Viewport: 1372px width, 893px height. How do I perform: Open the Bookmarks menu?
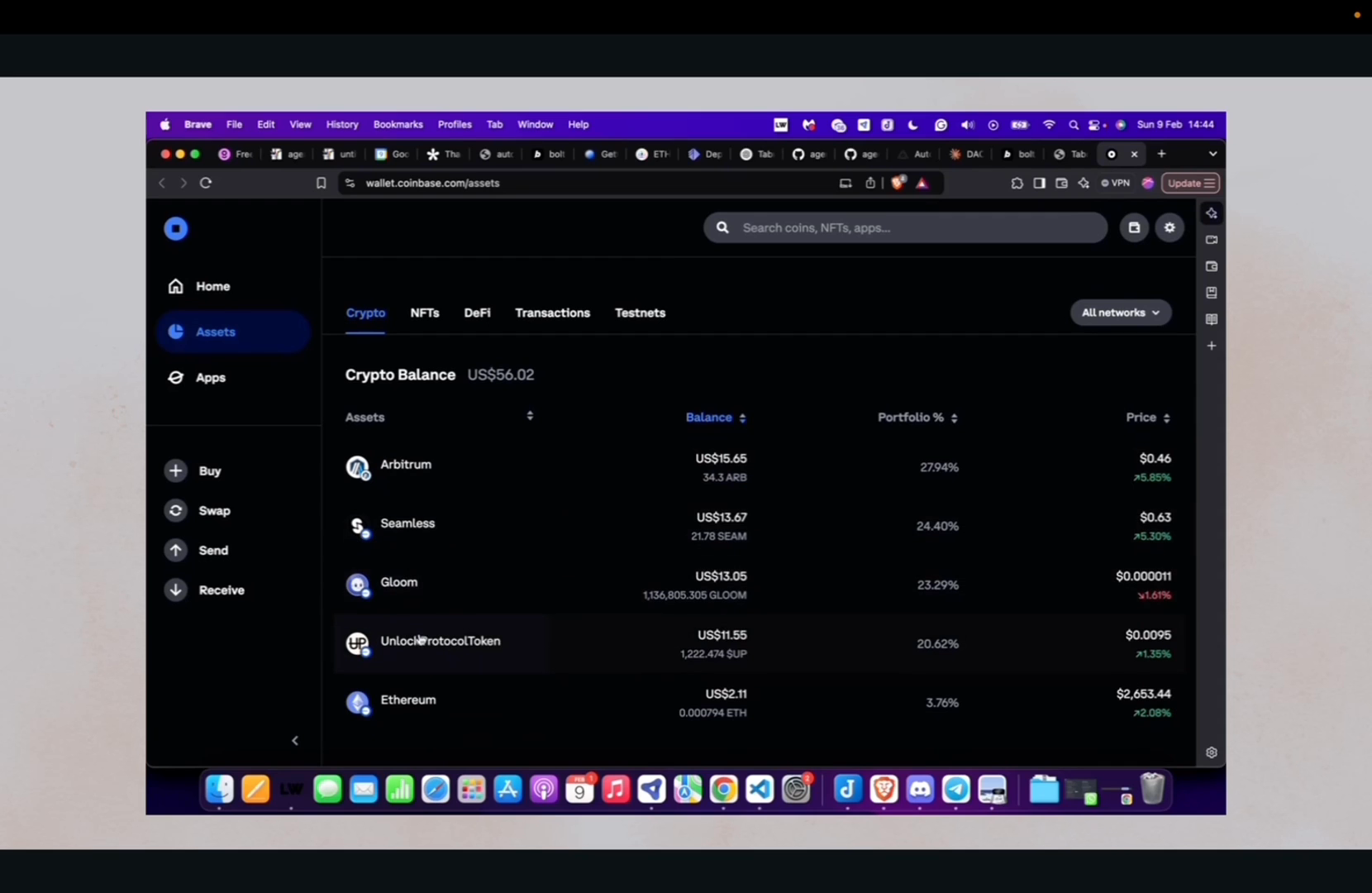(398, 125)
